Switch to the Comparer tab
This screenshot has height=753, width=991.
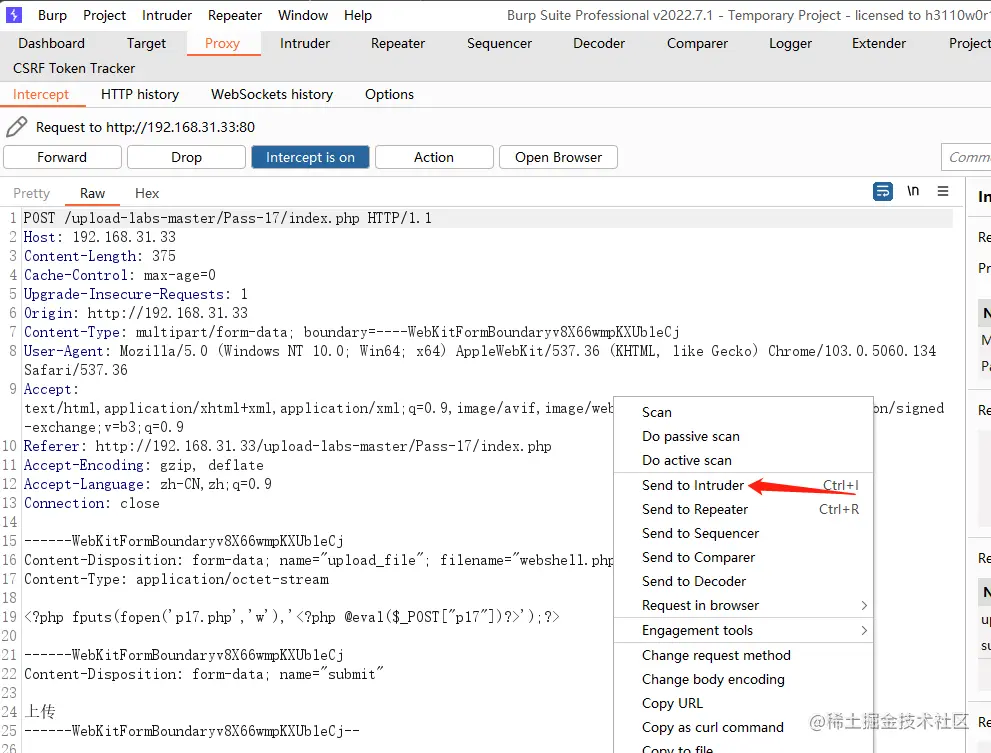click(x=697, y=43)
